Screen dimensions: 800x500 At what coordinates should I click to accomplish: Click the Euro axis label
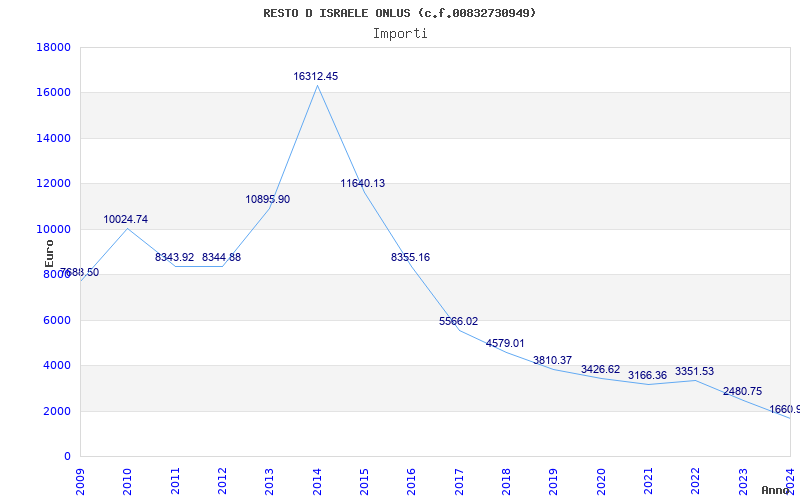(x=49, y=254)
